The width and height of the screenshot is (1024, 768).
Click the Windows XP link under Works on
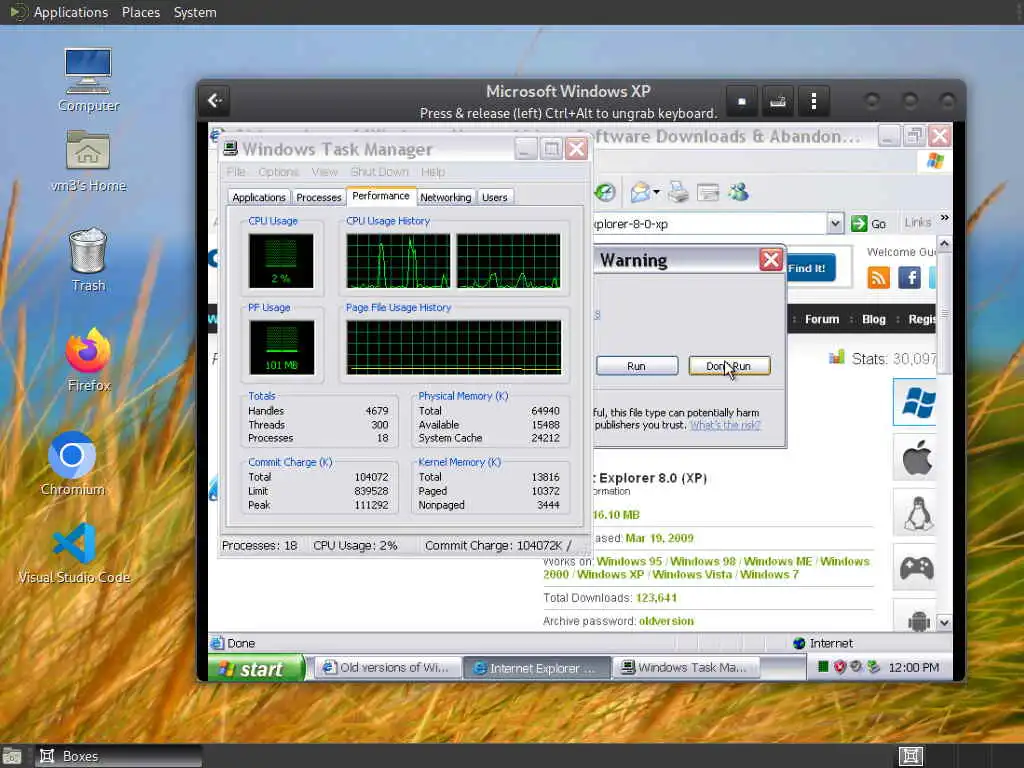tap(610, 575)
